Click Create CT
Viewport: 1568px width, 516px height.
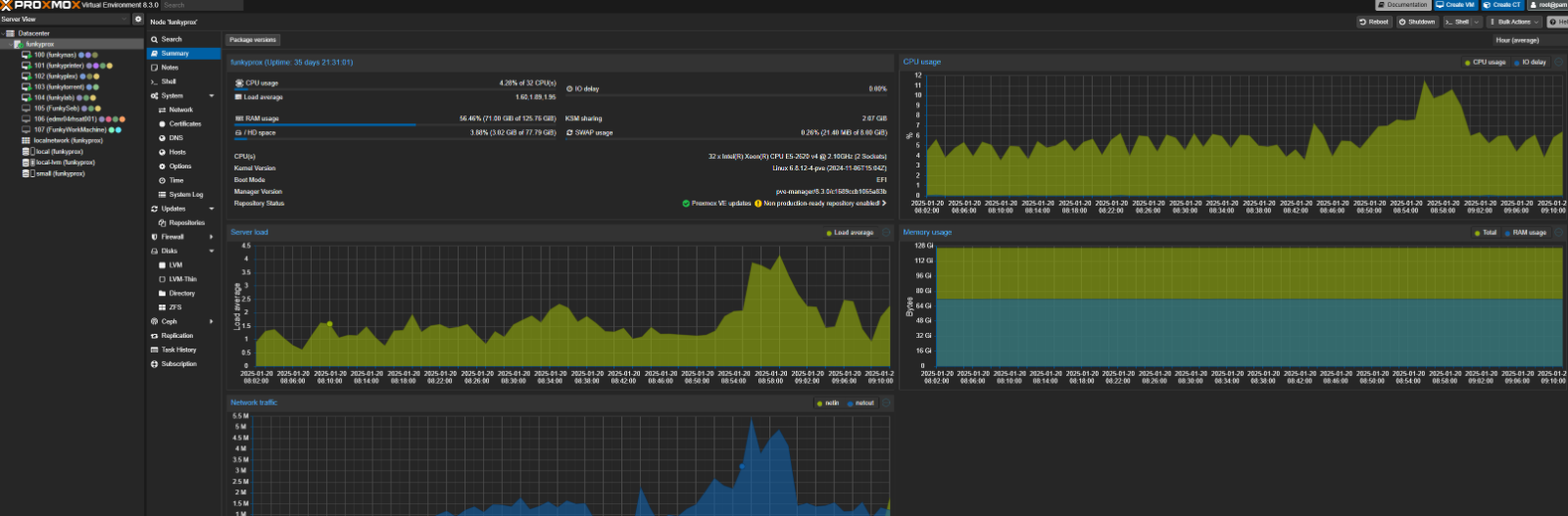[1502, 5]
